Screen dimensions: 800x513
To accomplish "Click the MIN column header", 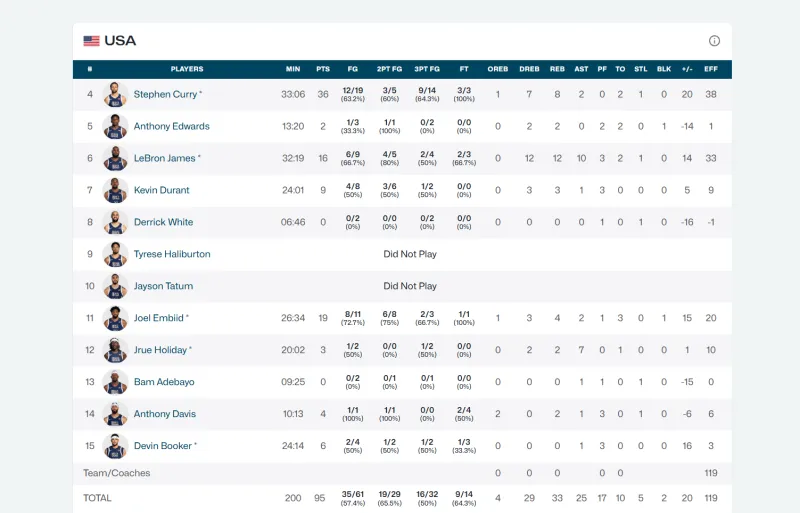I will coord(292,69).
